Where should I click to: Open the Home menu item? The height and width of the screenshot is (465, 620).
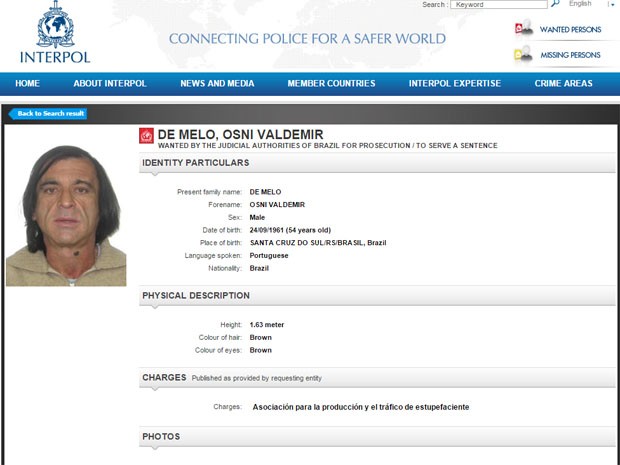[x=27, y=83]
